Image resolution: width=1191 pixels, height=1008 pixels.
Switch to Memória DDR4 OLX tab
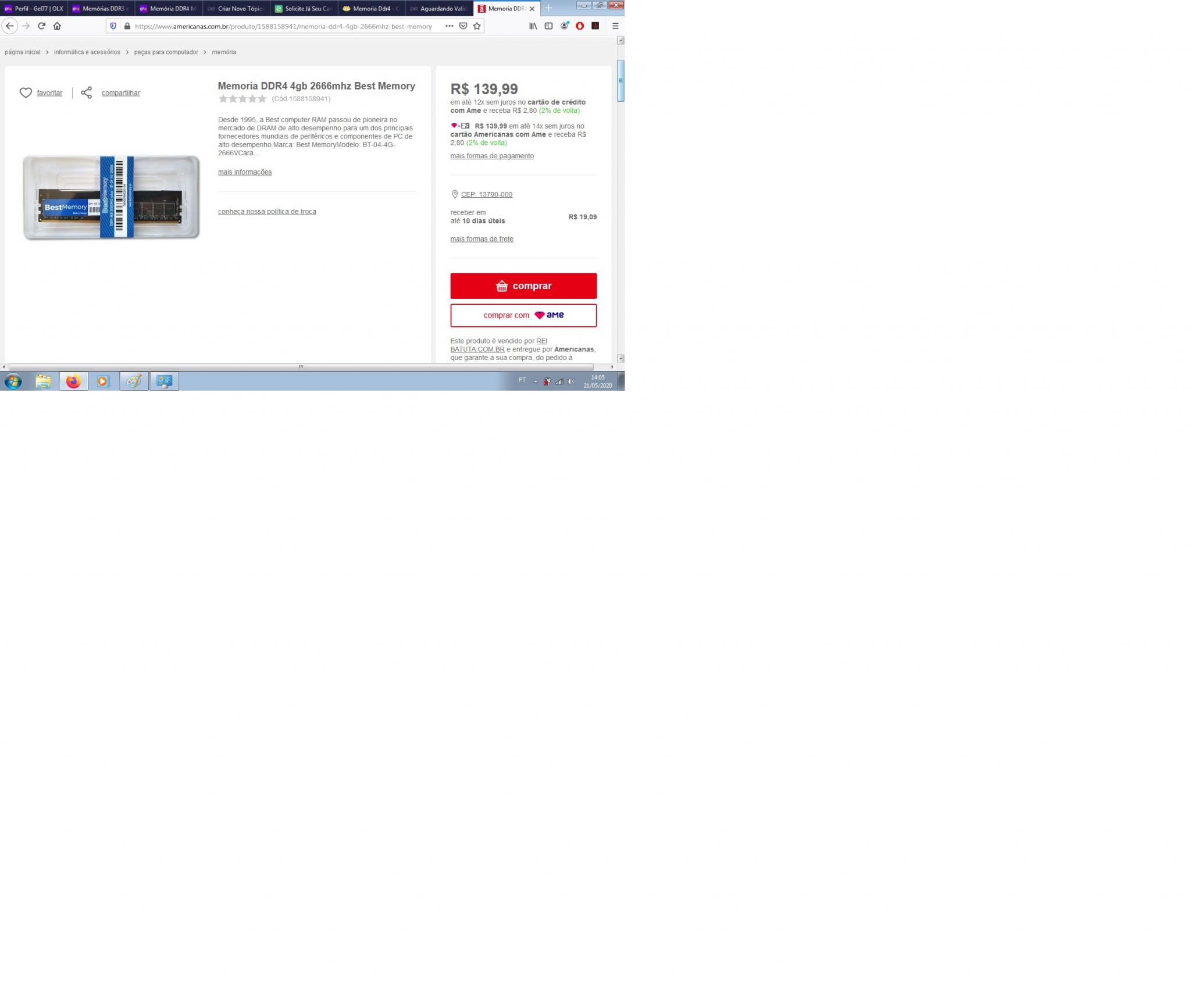pos(169,9)
